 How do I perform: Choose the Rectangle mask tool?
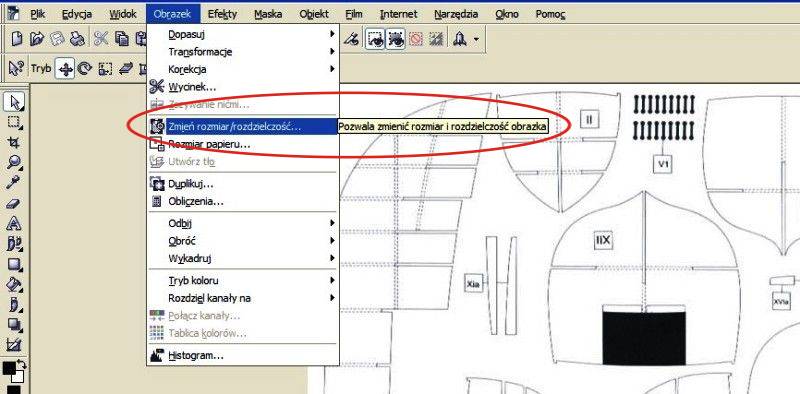pos(14,122)
